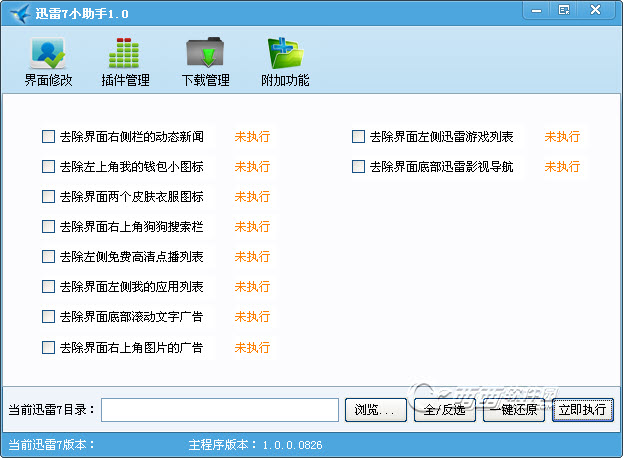
Task: Click 未执行 status beside 高清点播列表 option
Action: (x=252, y=257)
